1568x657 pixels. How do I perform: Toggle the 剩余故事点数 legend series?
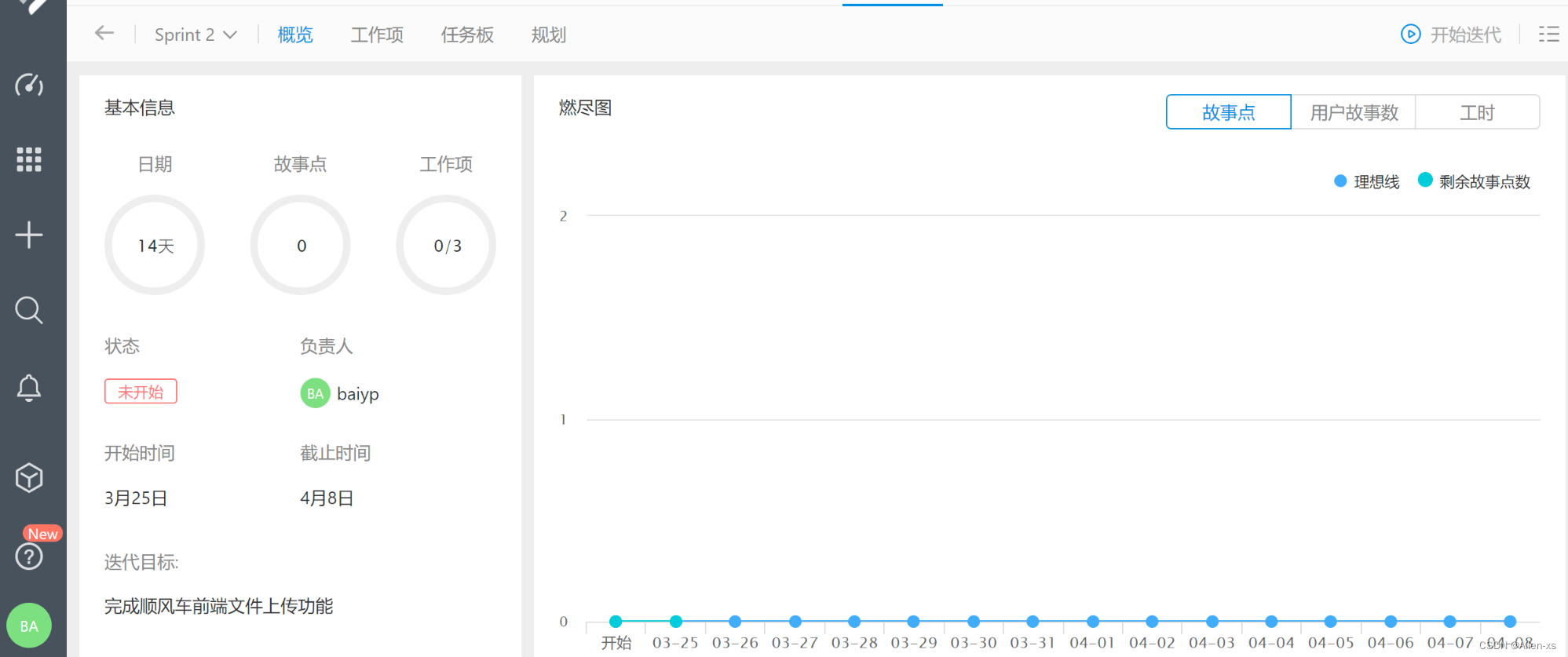[1475, 181]
